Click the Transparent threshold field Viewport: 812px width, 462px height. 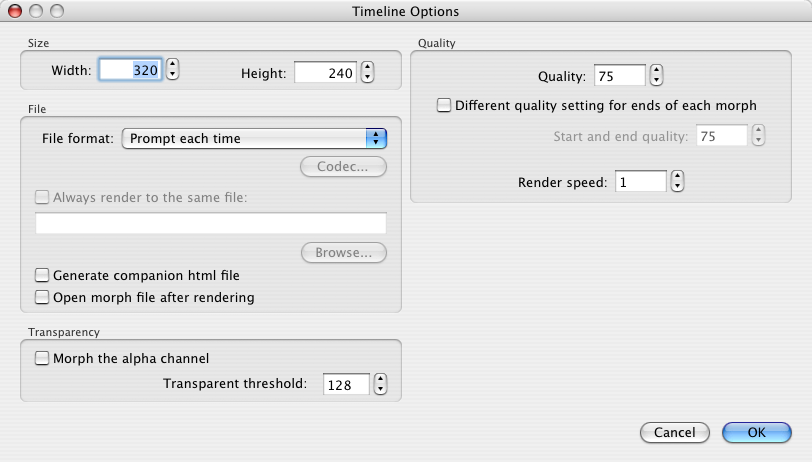click(x=345, y=384)
